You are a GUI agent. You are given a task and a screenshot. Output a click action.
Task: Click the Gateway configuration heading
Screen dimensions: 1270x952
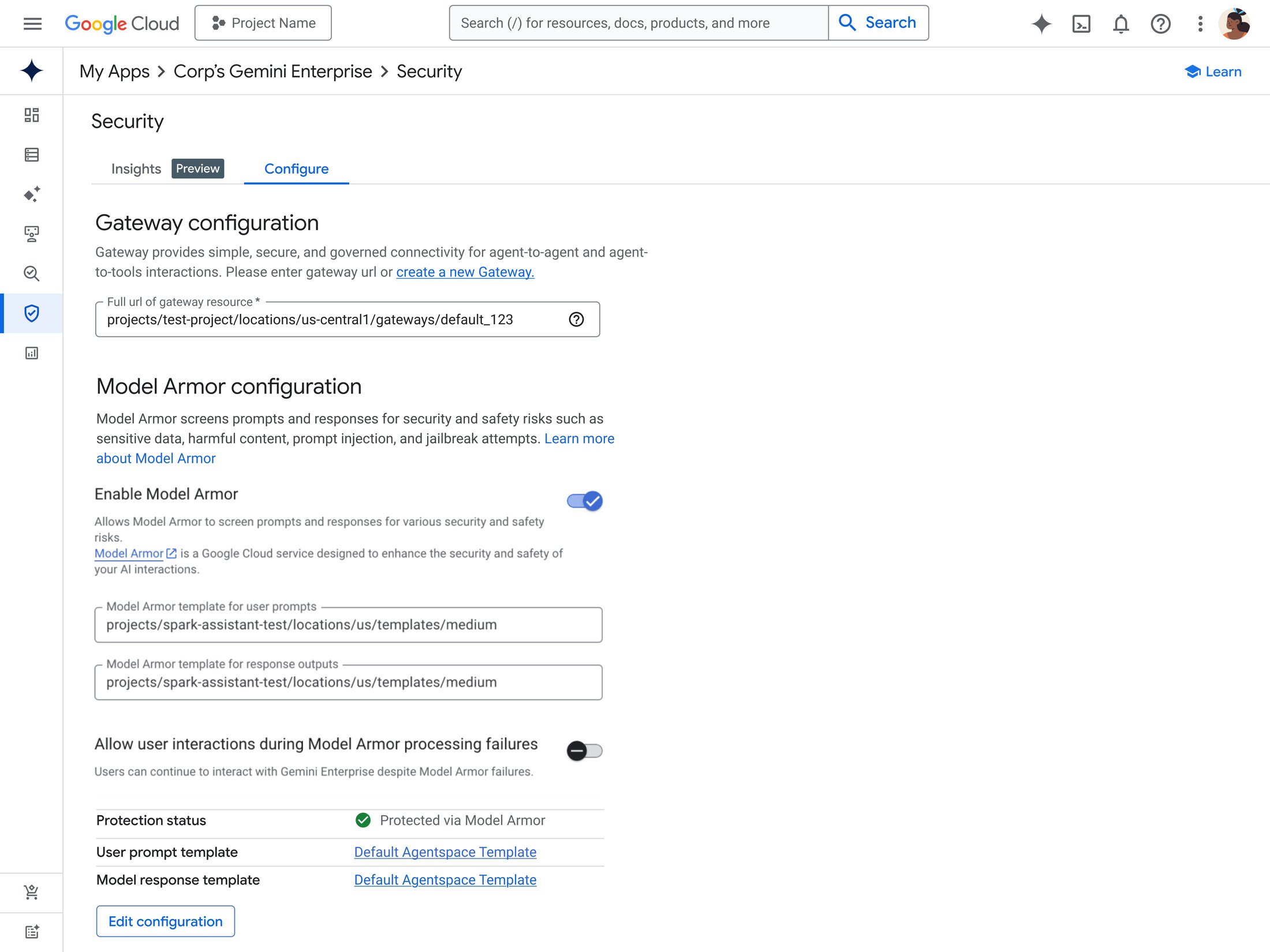[x=207, y=223]
